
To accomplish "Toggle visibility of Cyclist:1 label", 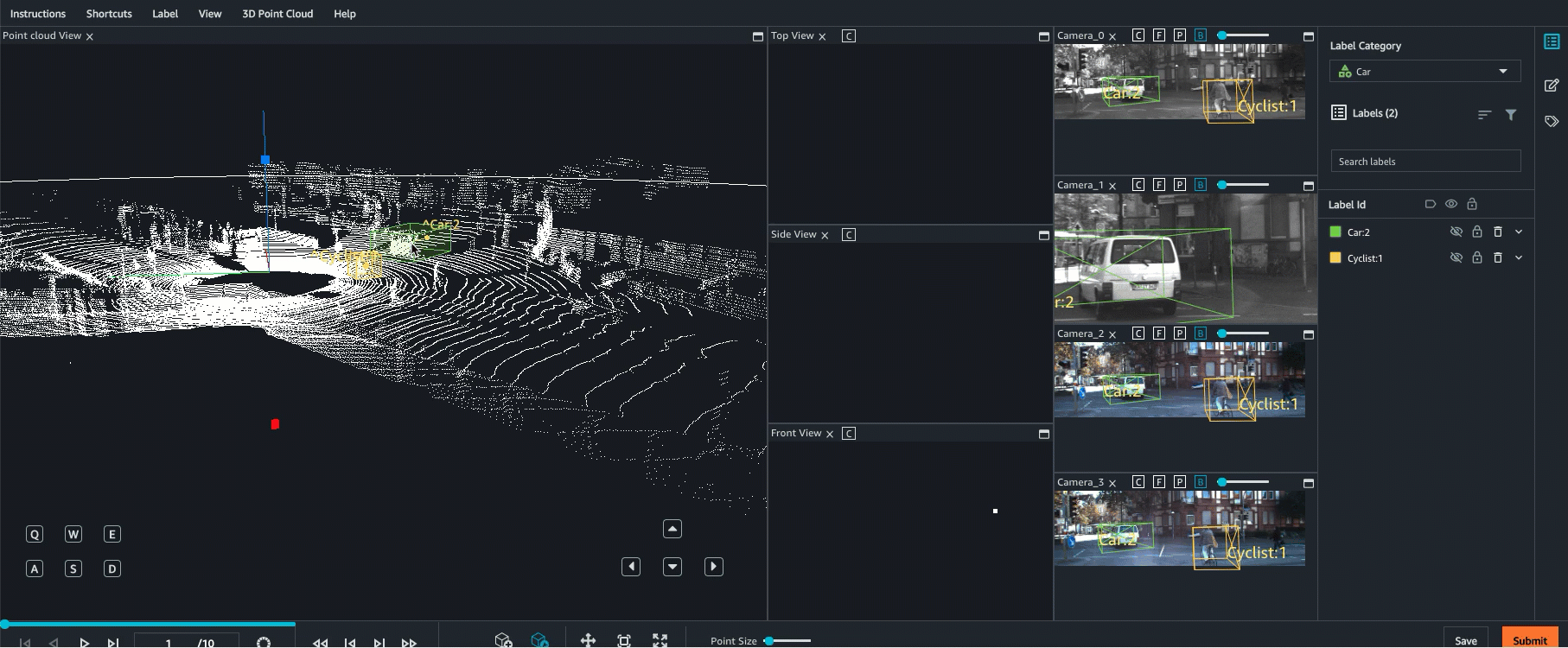I will point(1456,257).
